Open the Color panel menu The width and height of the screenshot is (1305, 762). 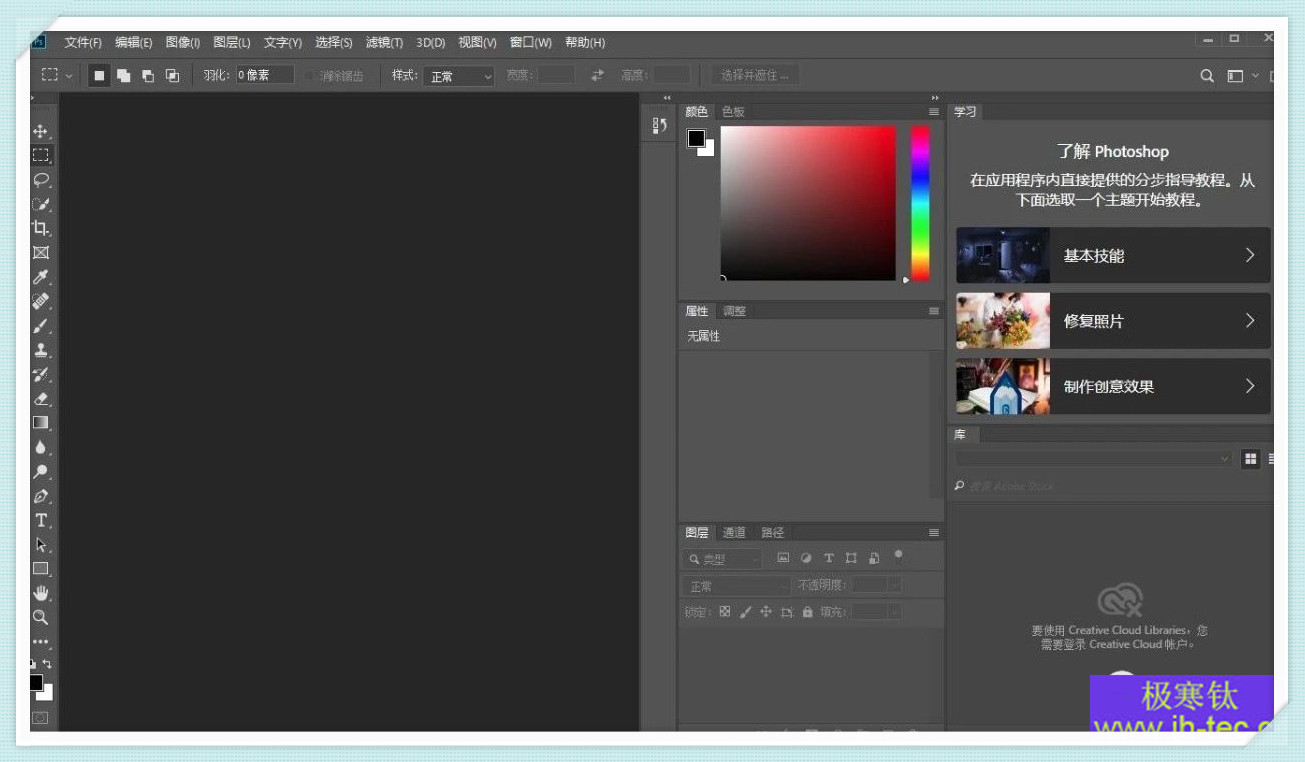(x=934, y=112)
